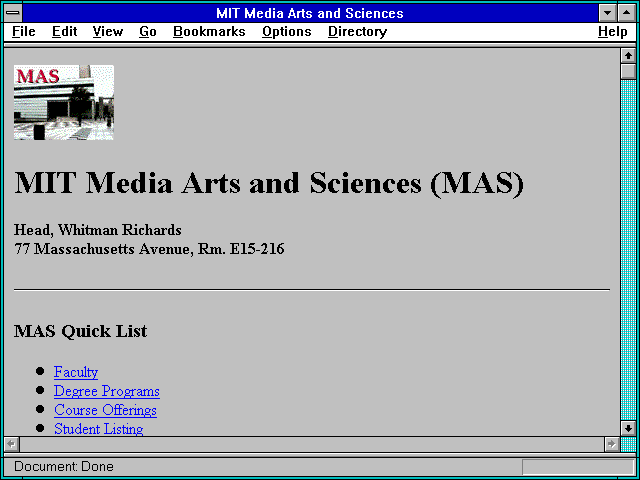Click the horizontal scrollbar left arrow
Viewport: 640px width, 480px height.
[x=11, y=444]
